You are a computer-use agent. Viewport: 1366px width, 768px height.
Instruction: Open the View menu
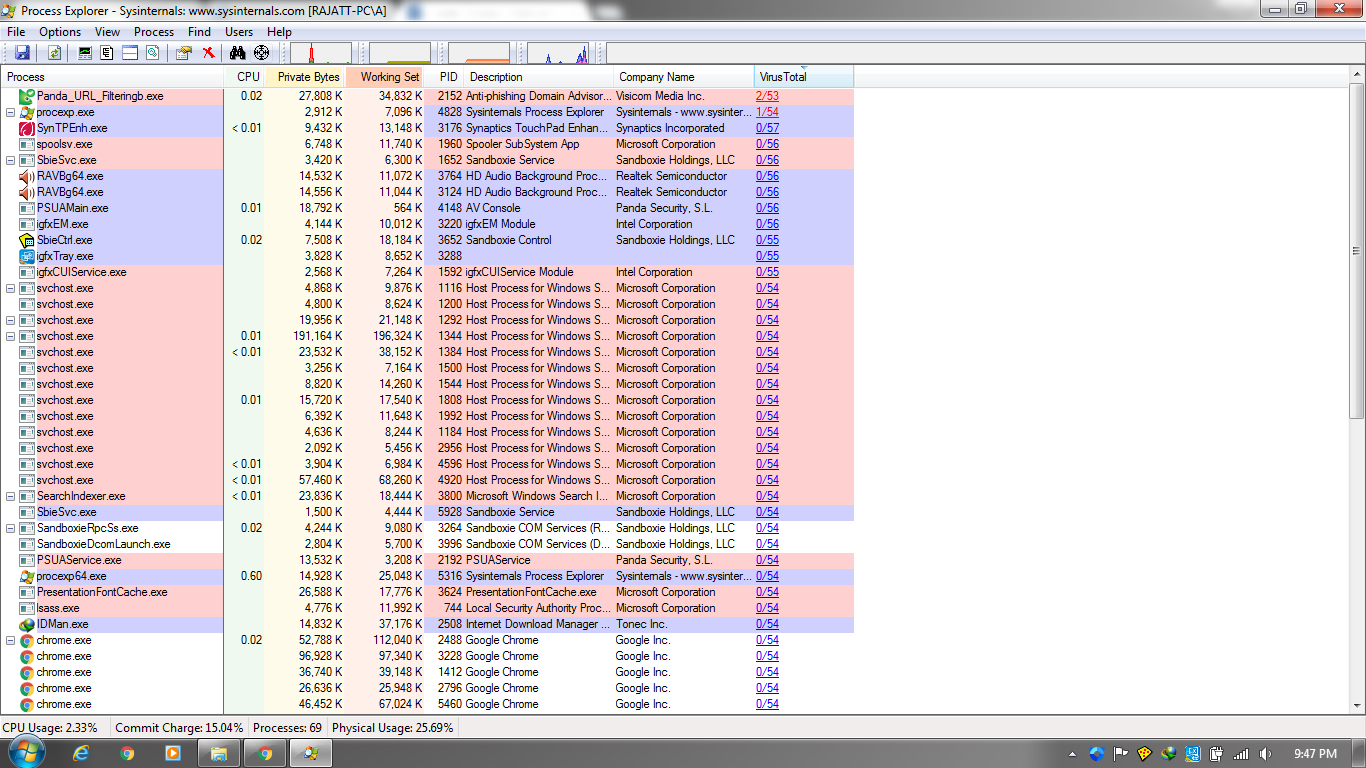click(107, 32)
